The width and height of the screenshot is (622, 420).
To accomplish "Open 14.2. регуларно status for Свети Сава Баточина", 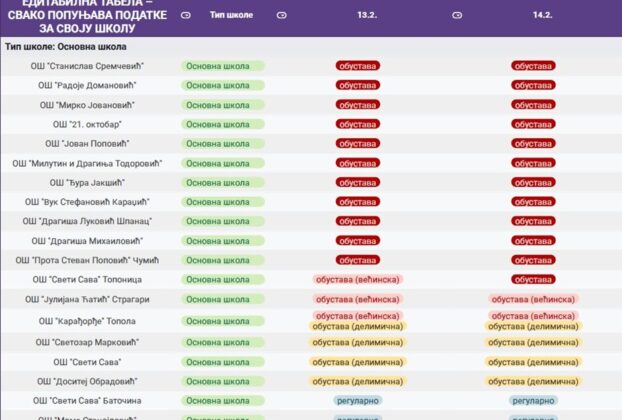I will 533,400.
